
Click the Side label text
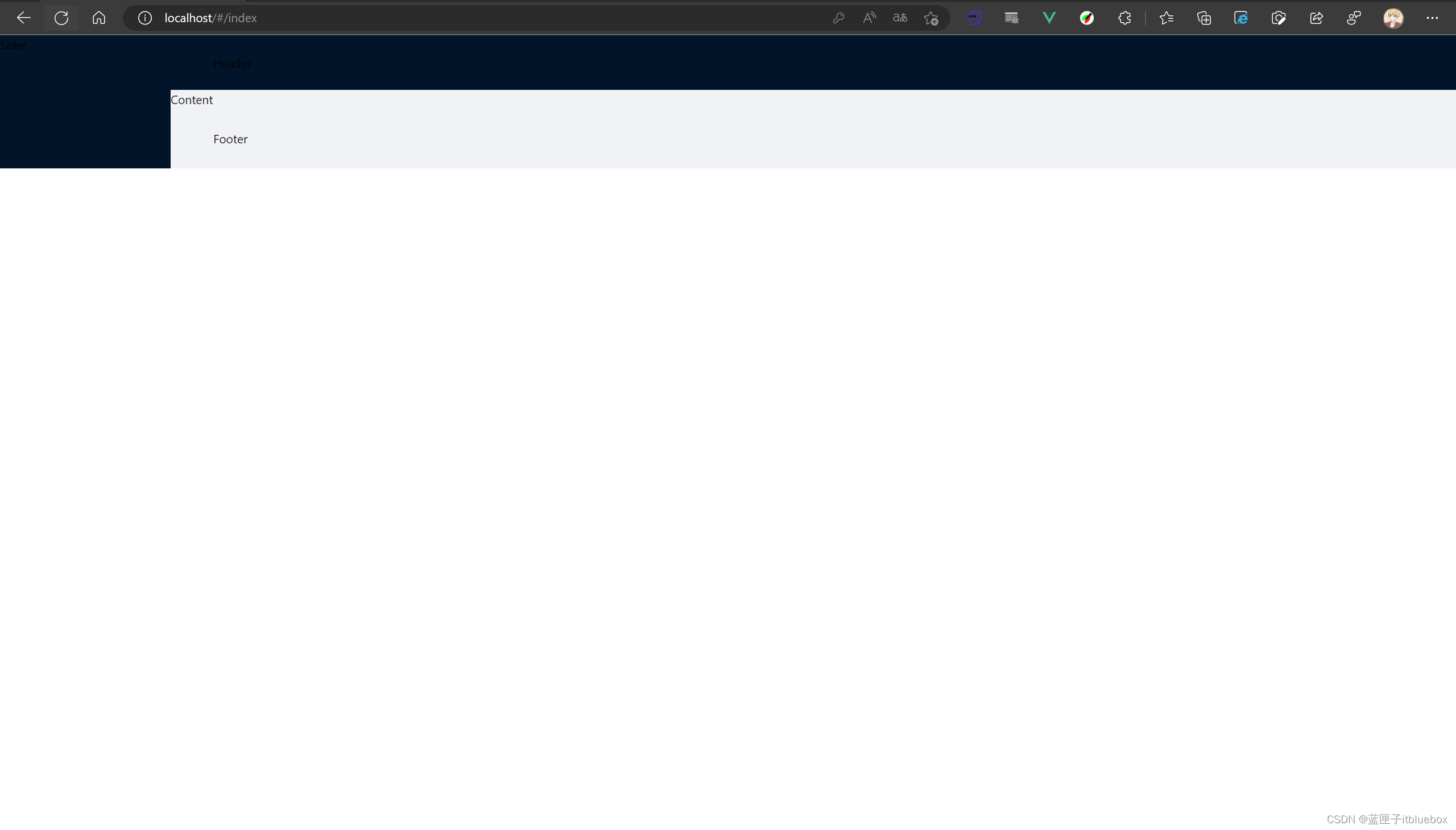13,43
